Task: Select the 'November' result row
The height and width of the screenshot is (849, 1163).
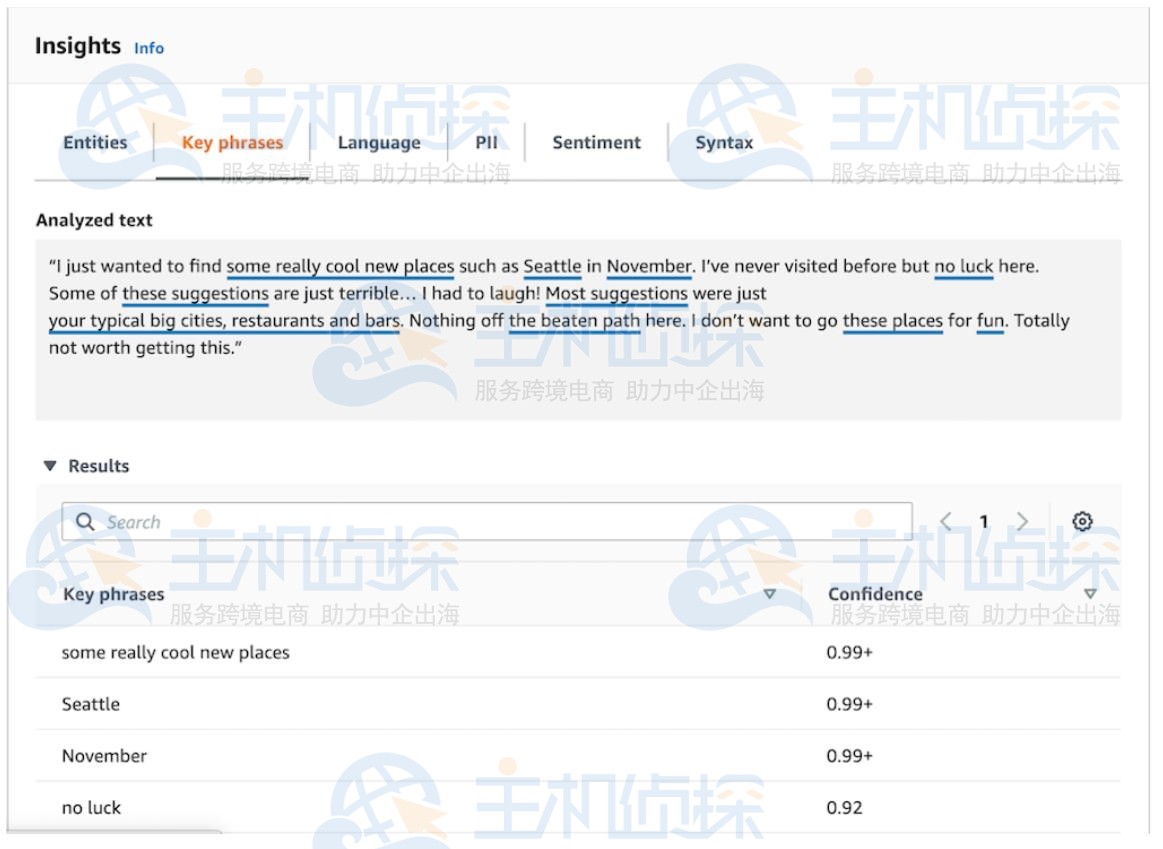Action: point(579,756)
